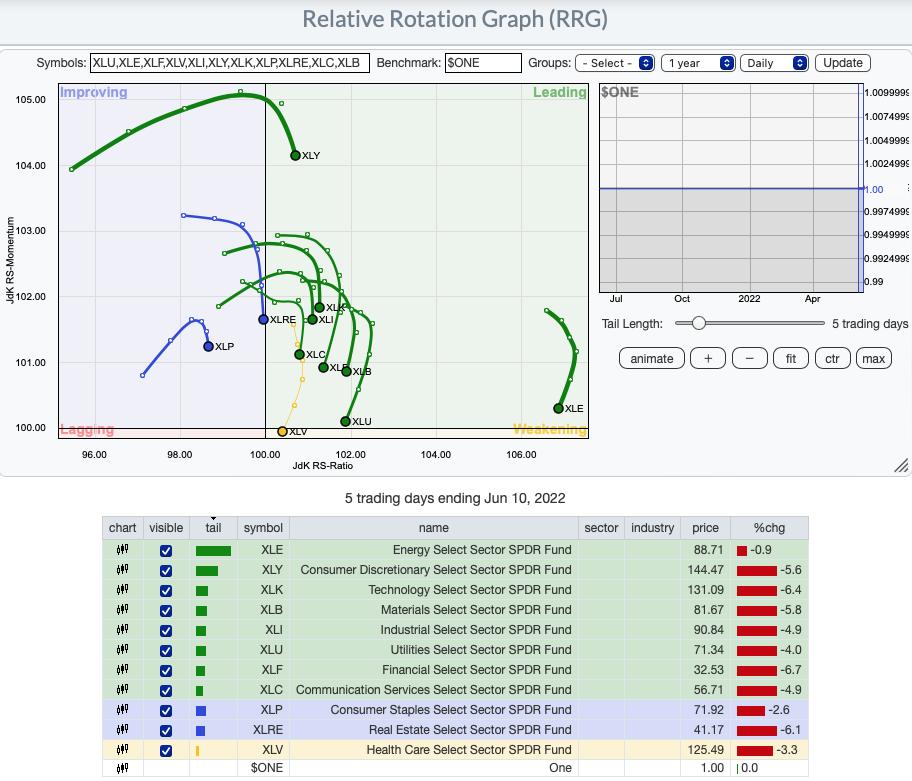
Task: Open chart icon in the XLY row
Action: point(123,570)
